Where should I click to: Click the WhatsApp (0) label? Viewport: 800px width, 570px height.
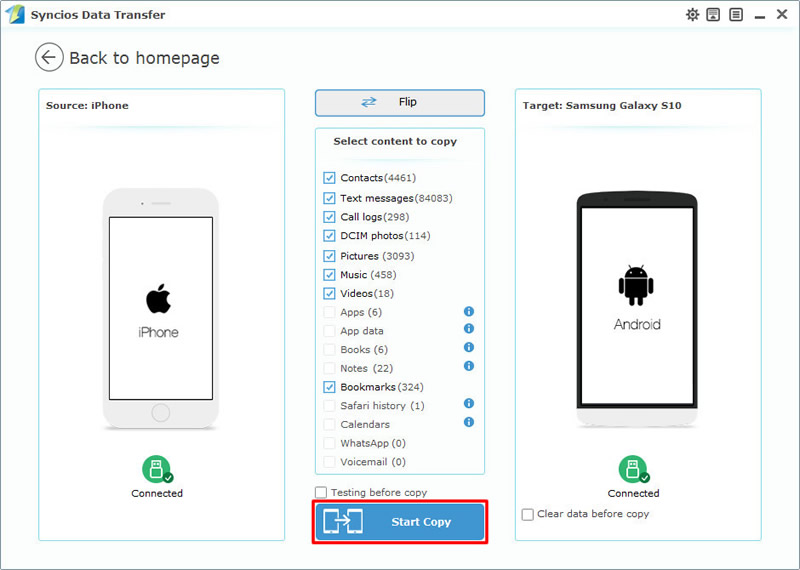click(373, 443)
